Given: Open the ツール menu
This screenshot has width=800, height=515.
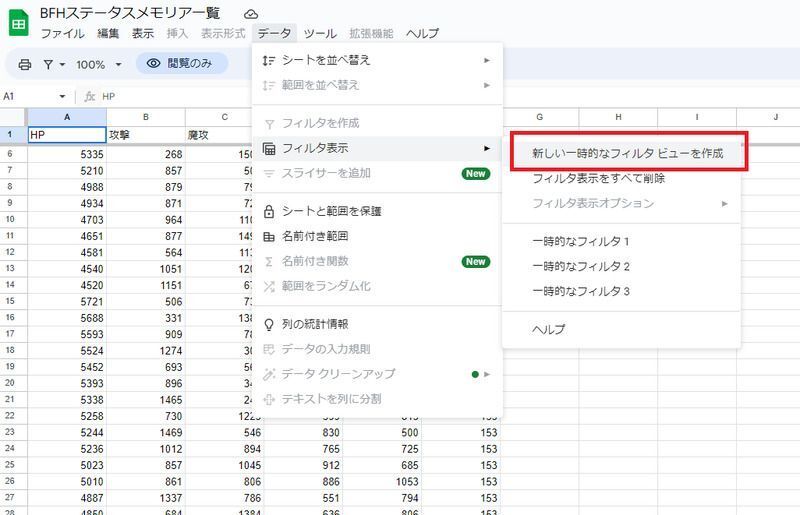Looking at the screenshot, I should [320, 33].
